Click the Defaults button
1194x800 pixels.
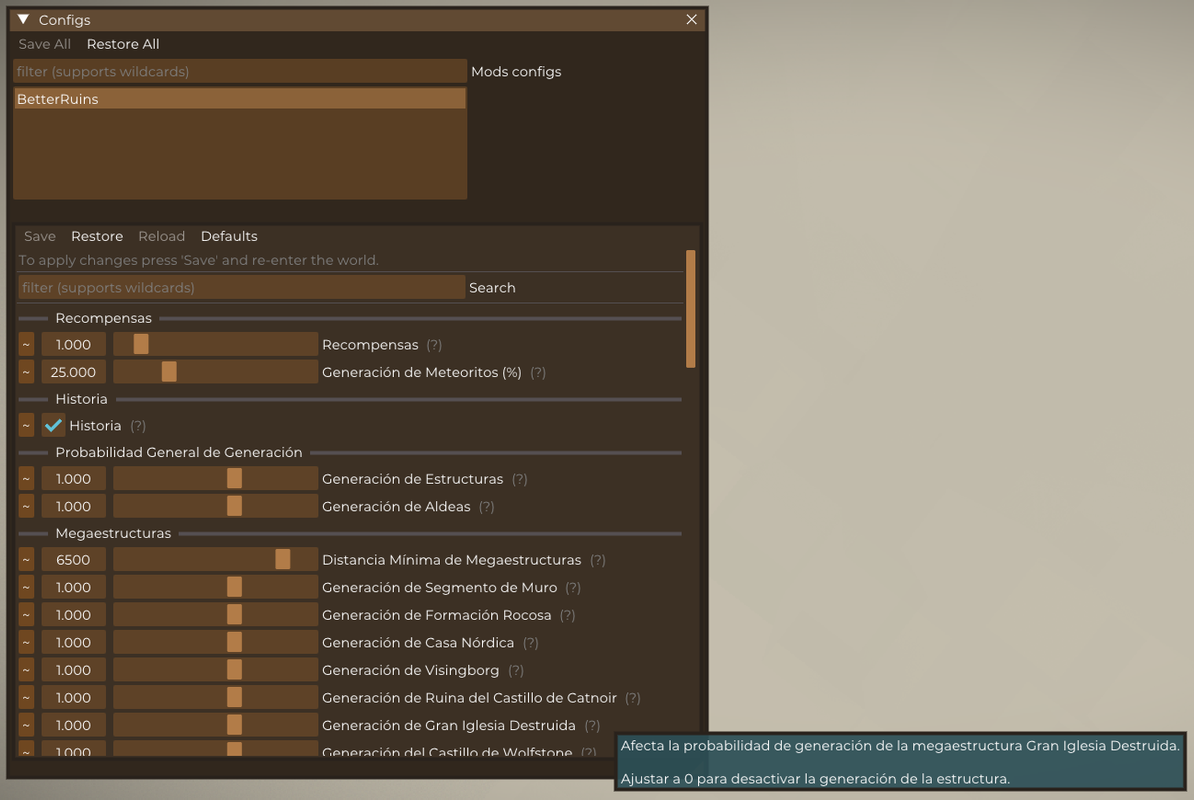point(228,236)
